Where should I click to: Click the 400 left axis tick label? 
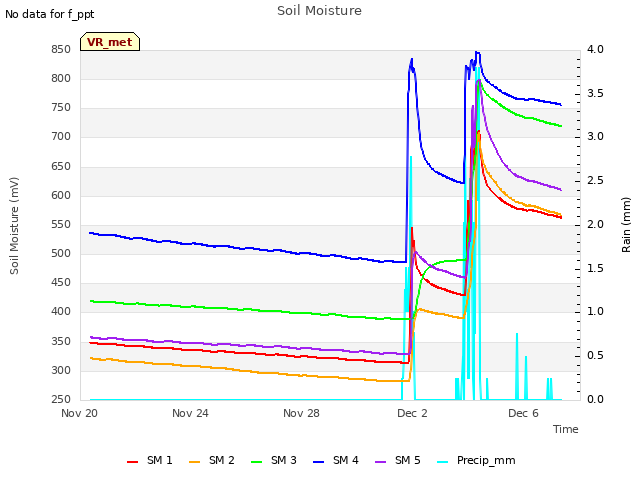61,312
